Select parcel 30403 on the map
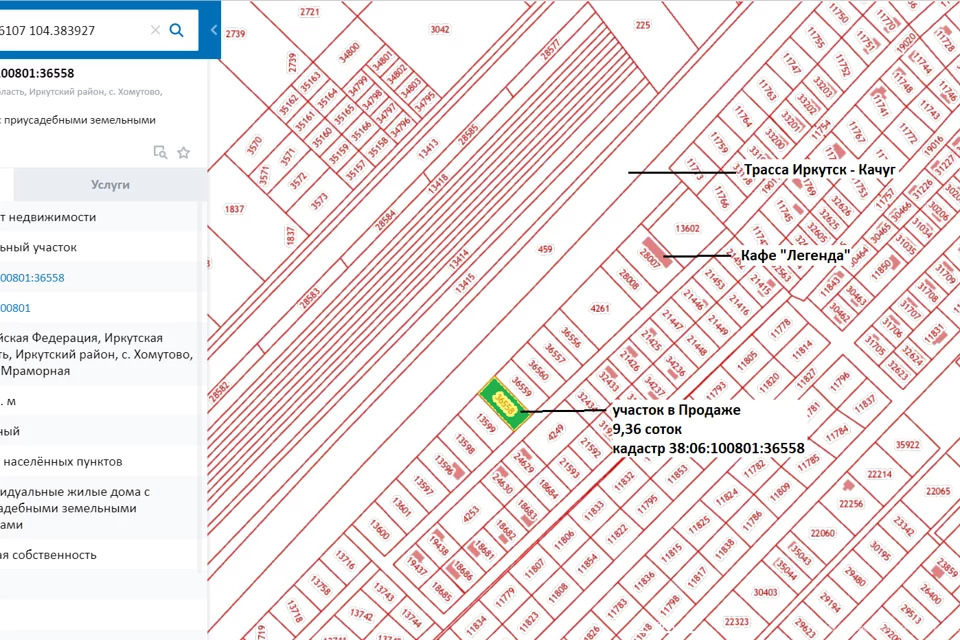Viewport: 960px width, 640px height. [x=765, y=592]
